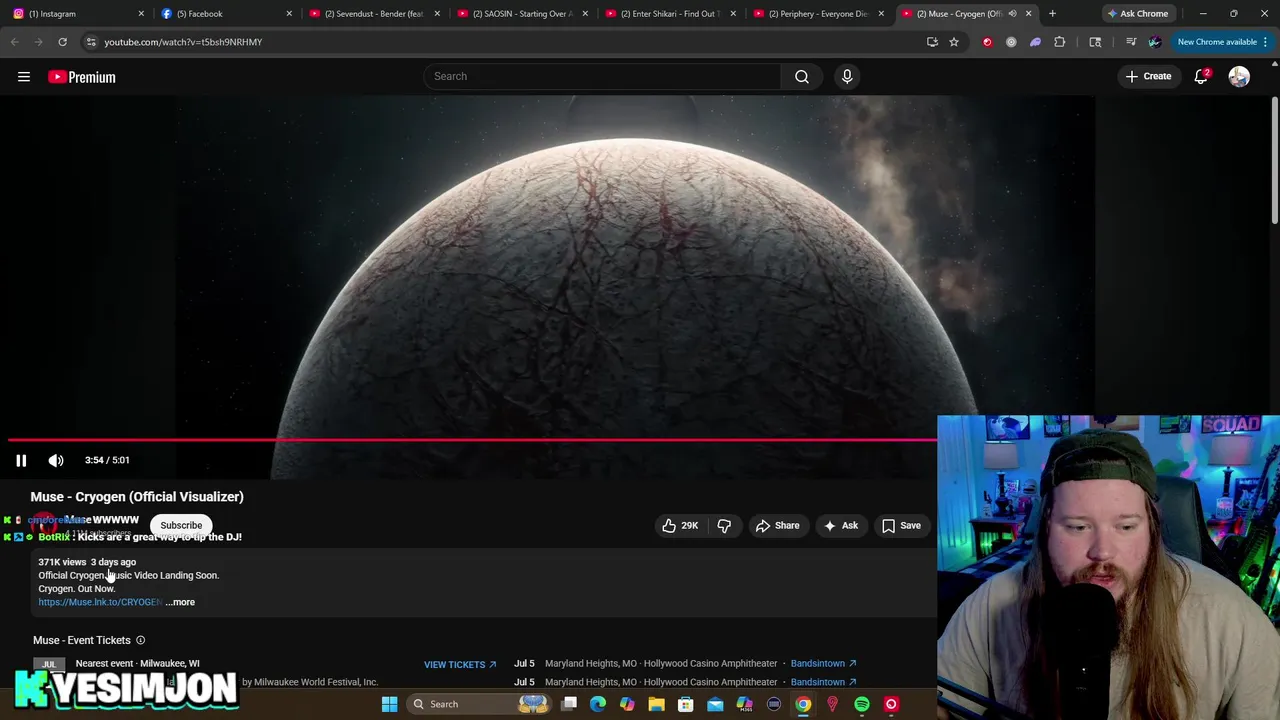The width and height of the screenshot is (1280, 720).
Task: Open Chrome media controls icon
Action: coord(1130,42)
